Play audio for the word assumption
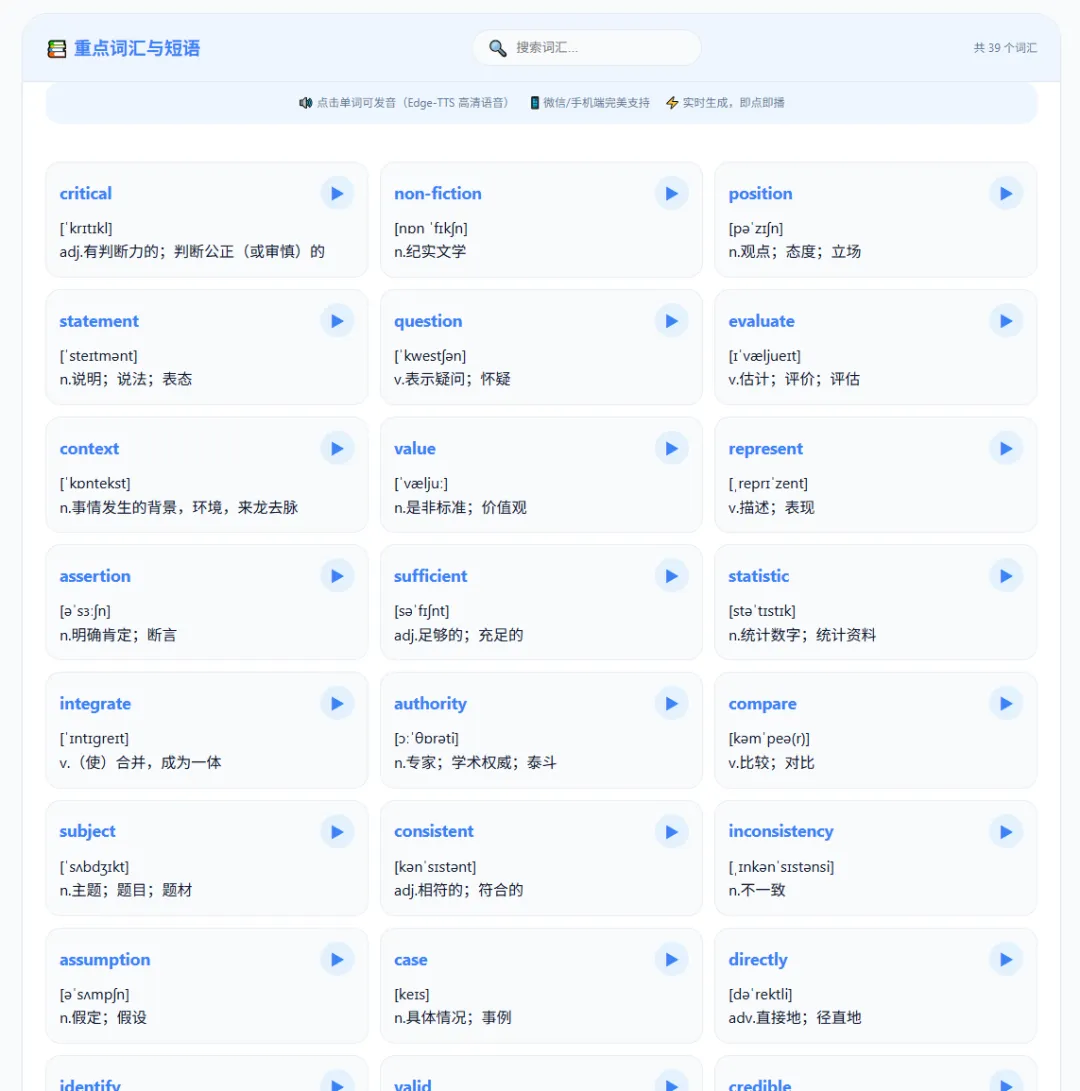This screenshot has height=1091, width=1080. coord(338,959)
